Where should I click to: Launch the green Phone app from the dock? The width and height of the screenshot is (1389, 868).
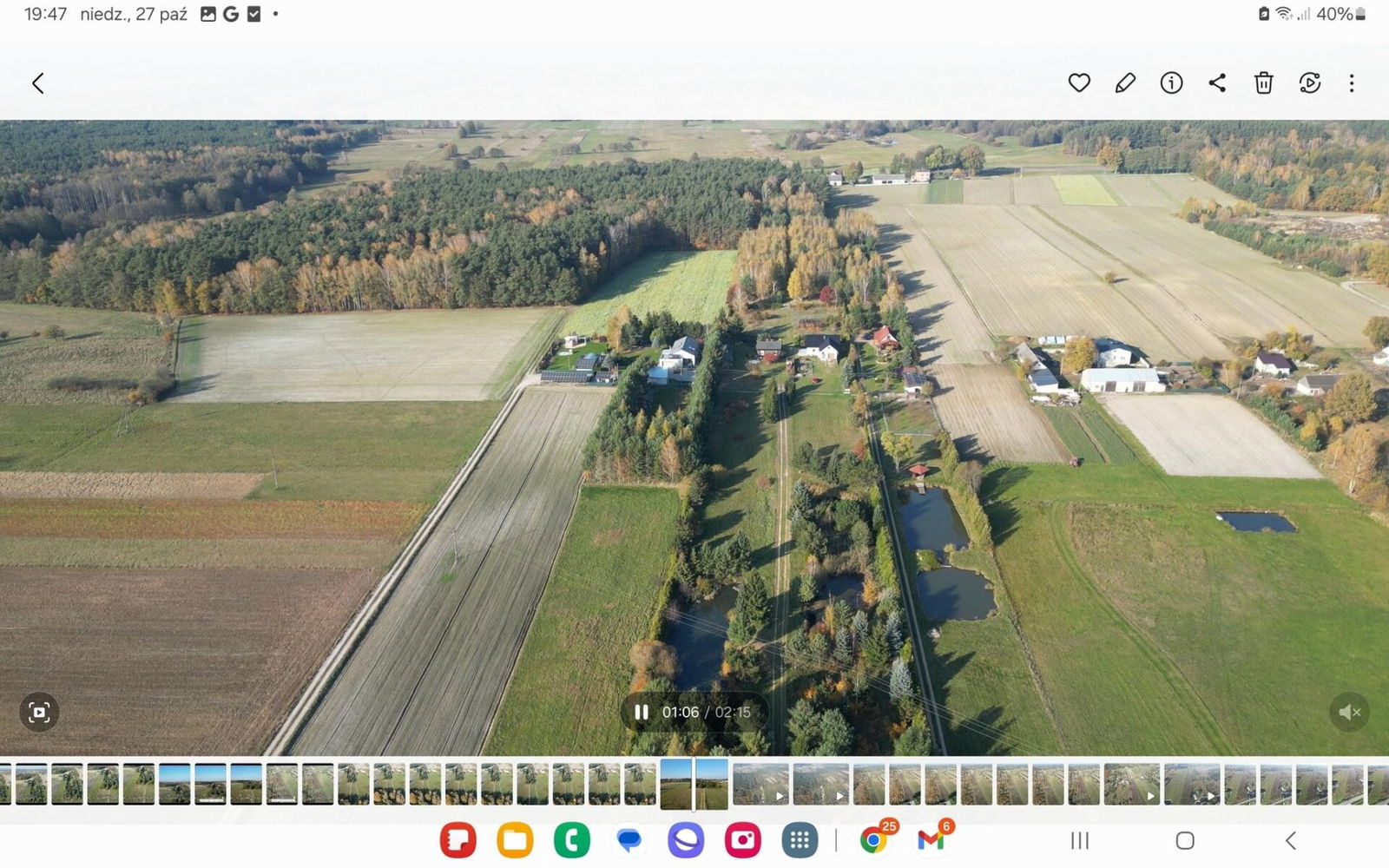point(571,840)
